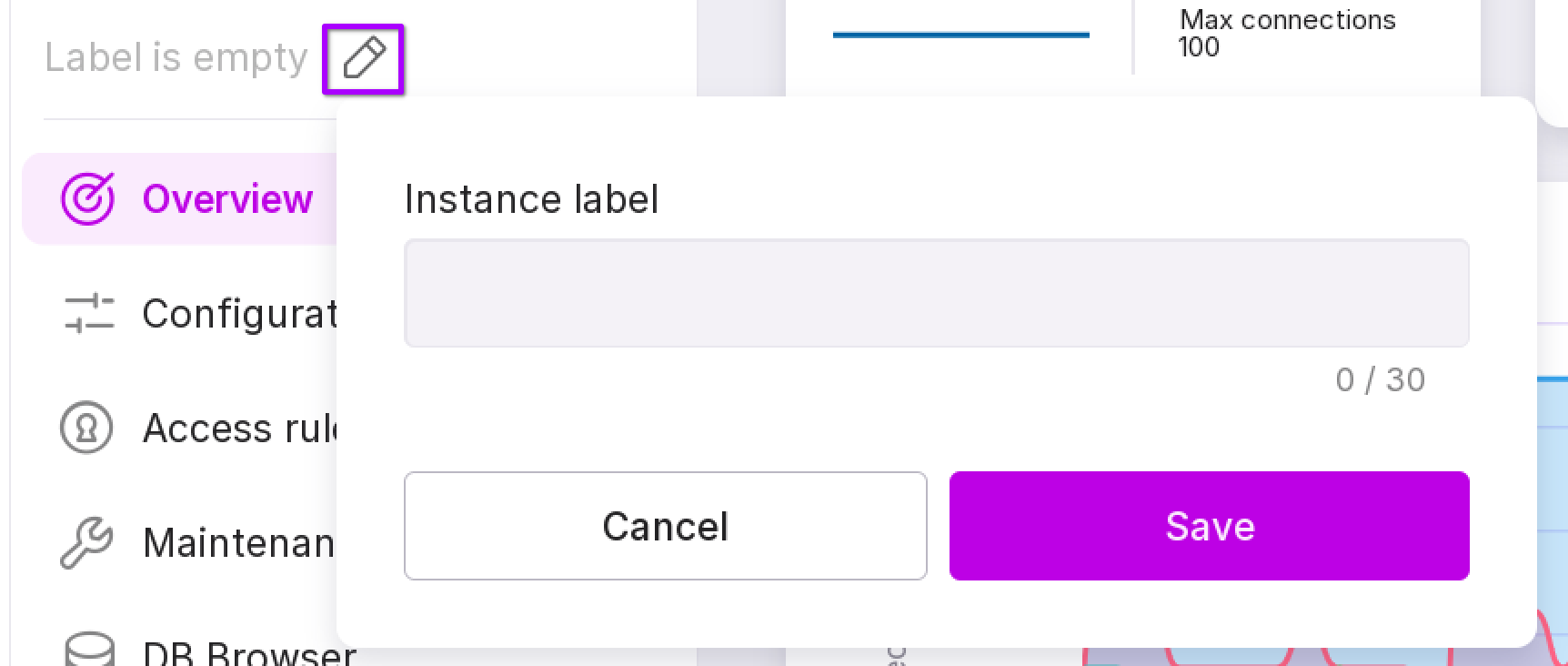Click the pencil edit label icon

pos(363,59)
